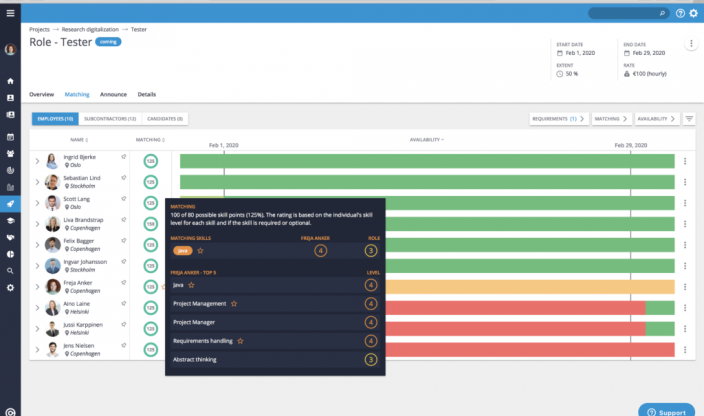Open the hamburger menu in sidebar
This screenshot has height=416, width=704.
point(10,13)
